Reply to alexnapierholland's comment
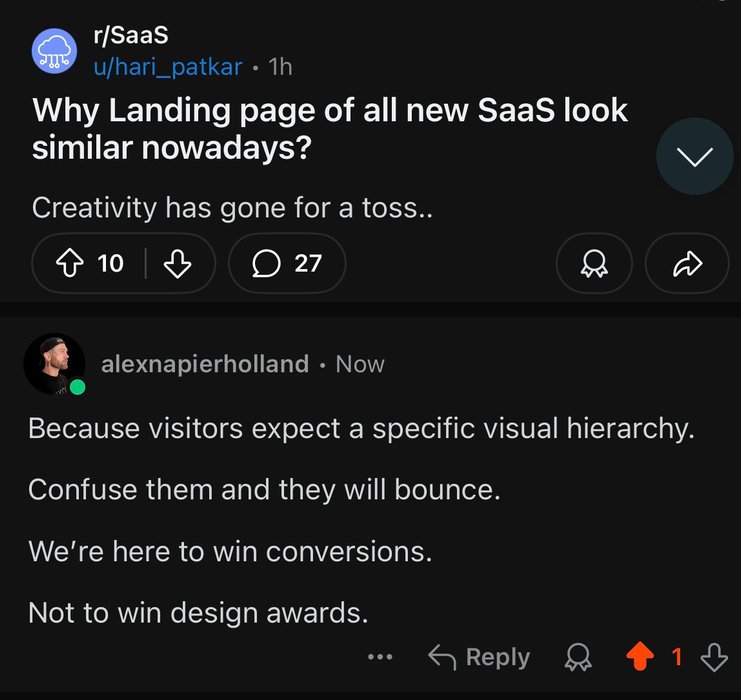 [x=480, y=657]
